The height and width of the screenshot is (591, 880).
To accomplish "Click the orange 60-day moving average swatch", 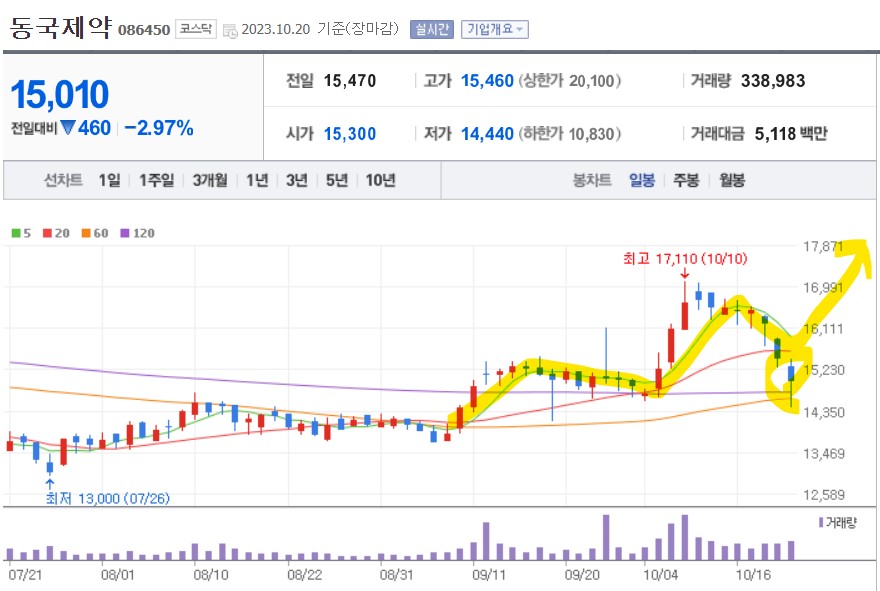I will pos(86,233).
